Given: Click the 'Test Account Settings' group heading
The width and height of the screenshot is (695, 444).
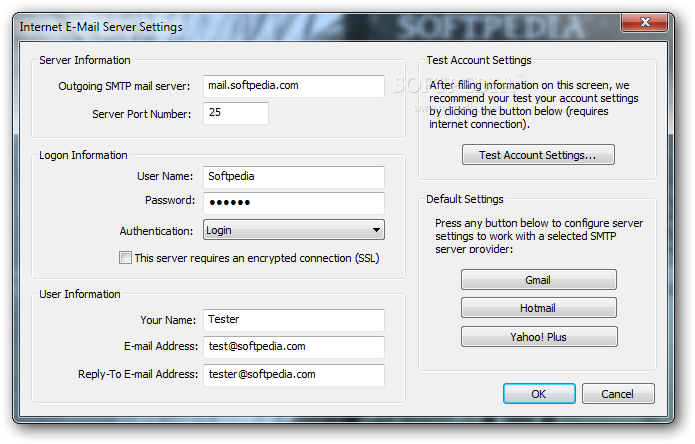Looking at the screenshot, I should coord(479,60).
